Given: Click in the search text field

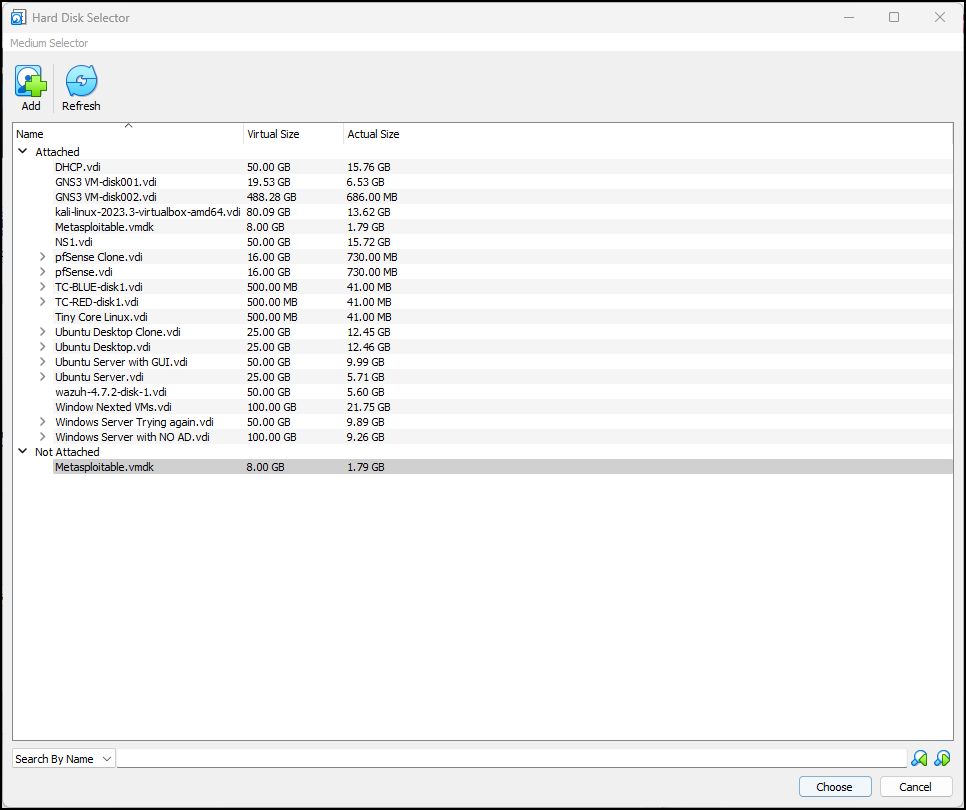Looking at the screenshot, I should [511, 758].
